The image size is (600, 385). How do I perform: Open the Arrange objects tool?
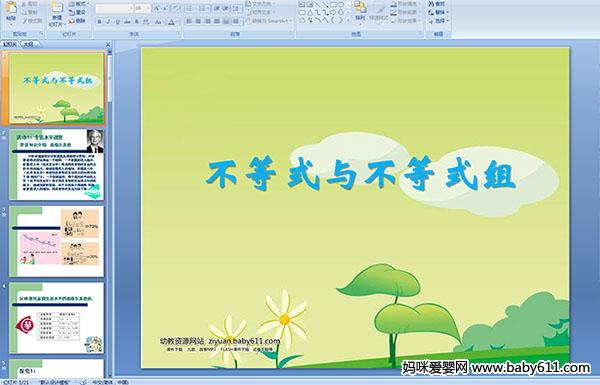click(360, 11)
